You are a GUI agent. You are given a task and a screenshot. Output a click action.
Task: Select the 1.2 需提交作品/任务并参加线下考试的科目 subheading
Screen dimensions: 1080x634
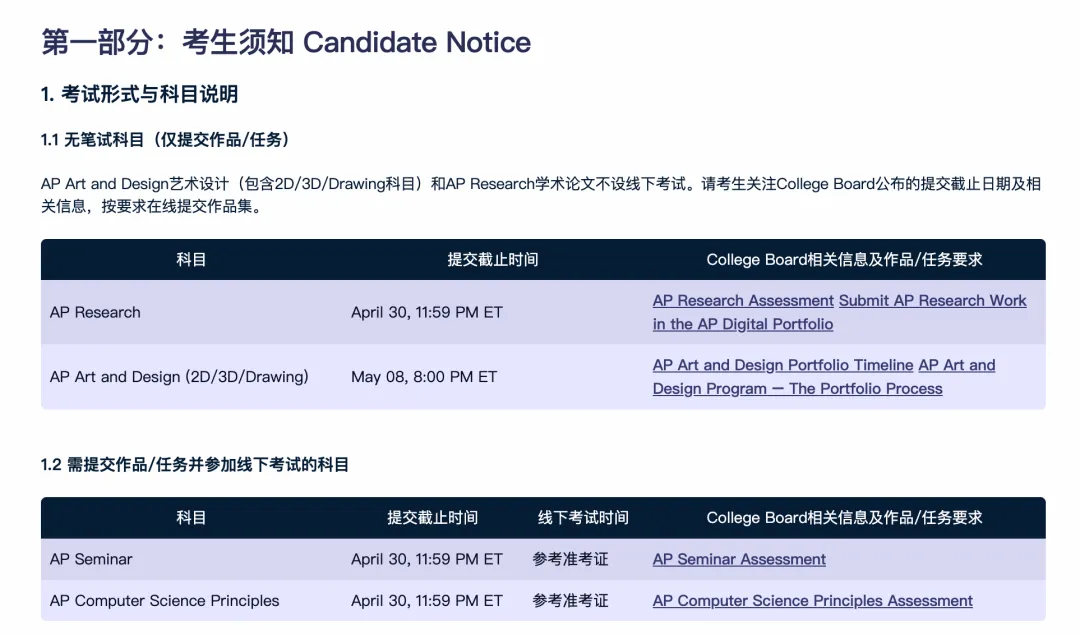coord(195,465)
